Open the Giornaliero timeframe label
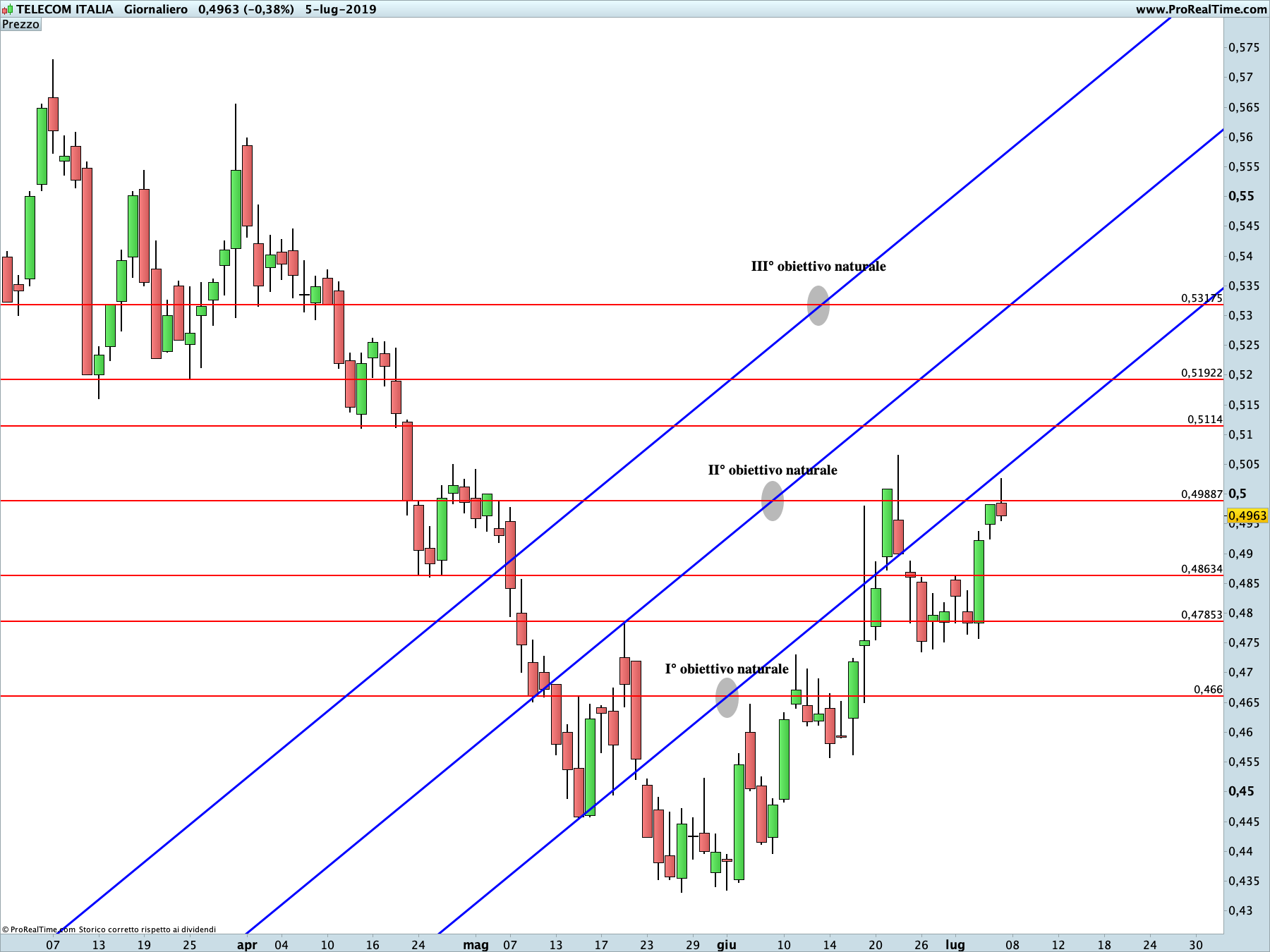 (156, 9)
